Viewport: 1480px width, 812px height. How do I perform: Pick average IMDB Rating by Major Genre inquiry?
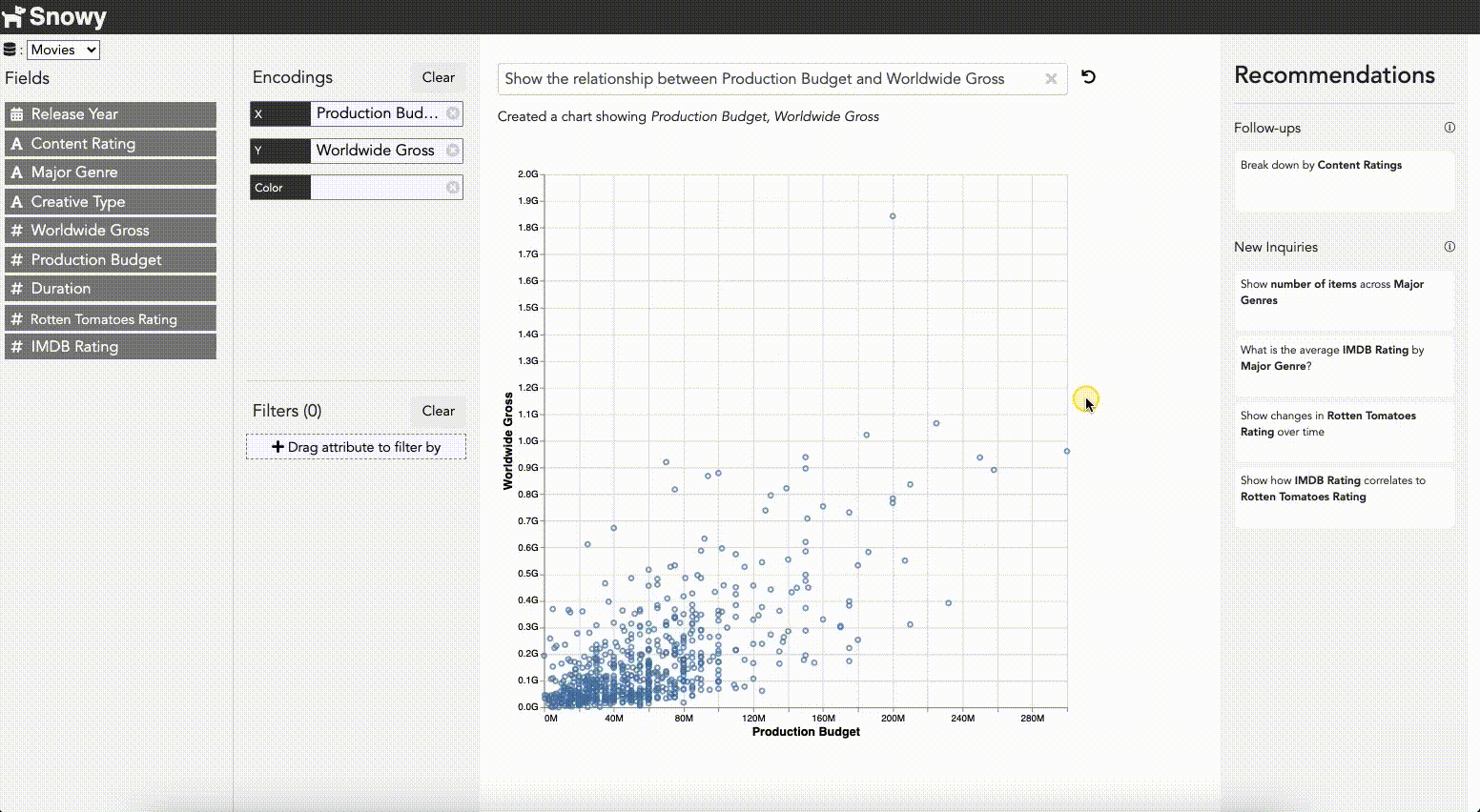tap(1343, 365)
